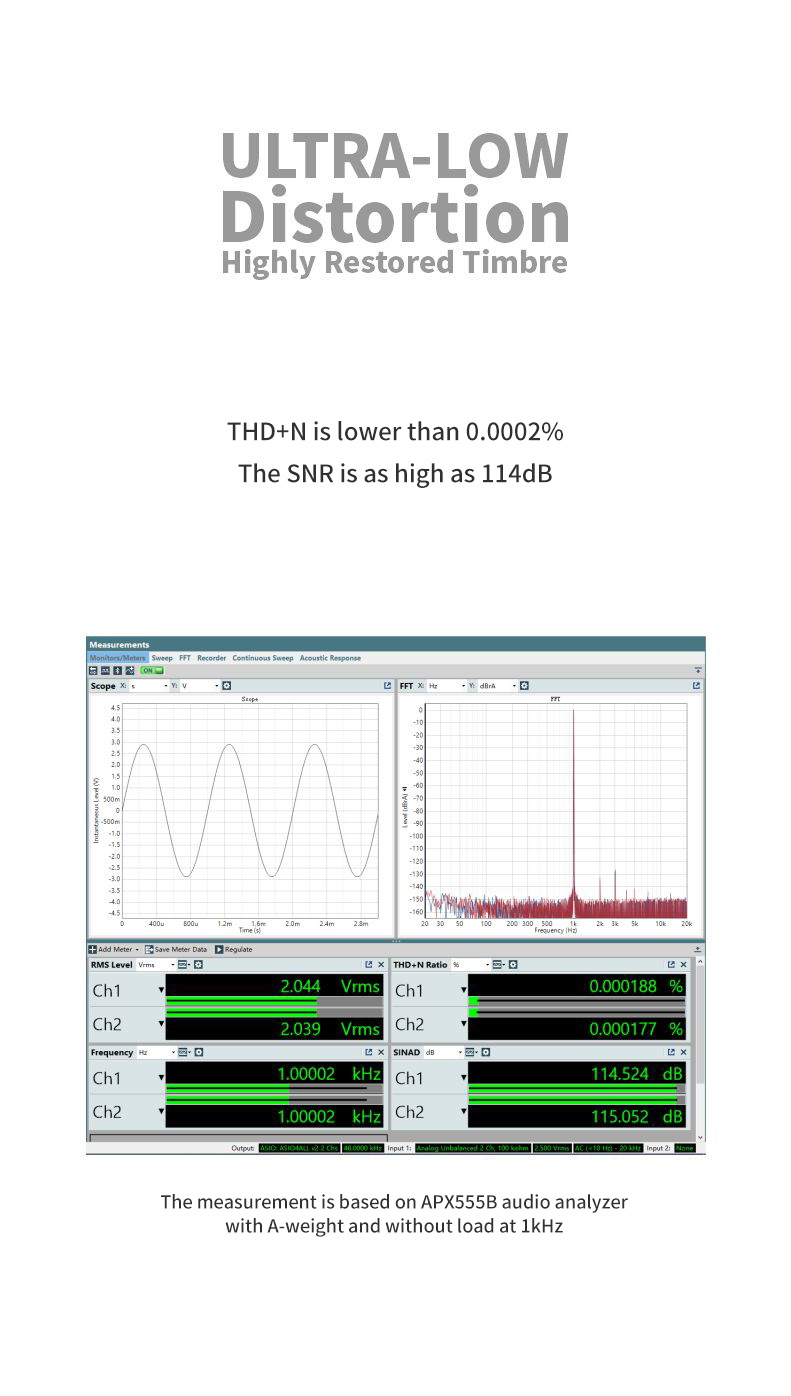Open RMS Level meter settings gear
Screen dimensions: 791x1396
click(x=198, y=965)
